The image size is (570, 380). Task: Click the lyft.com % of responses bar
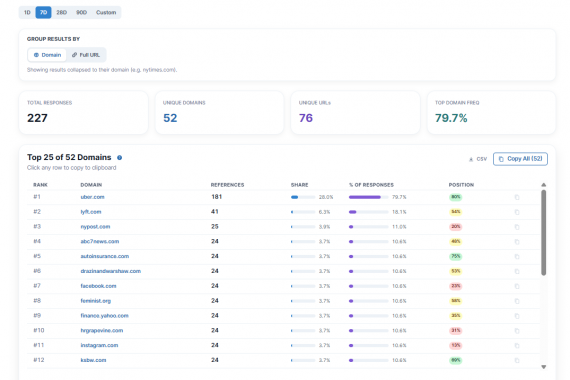(x=369, y=212)
